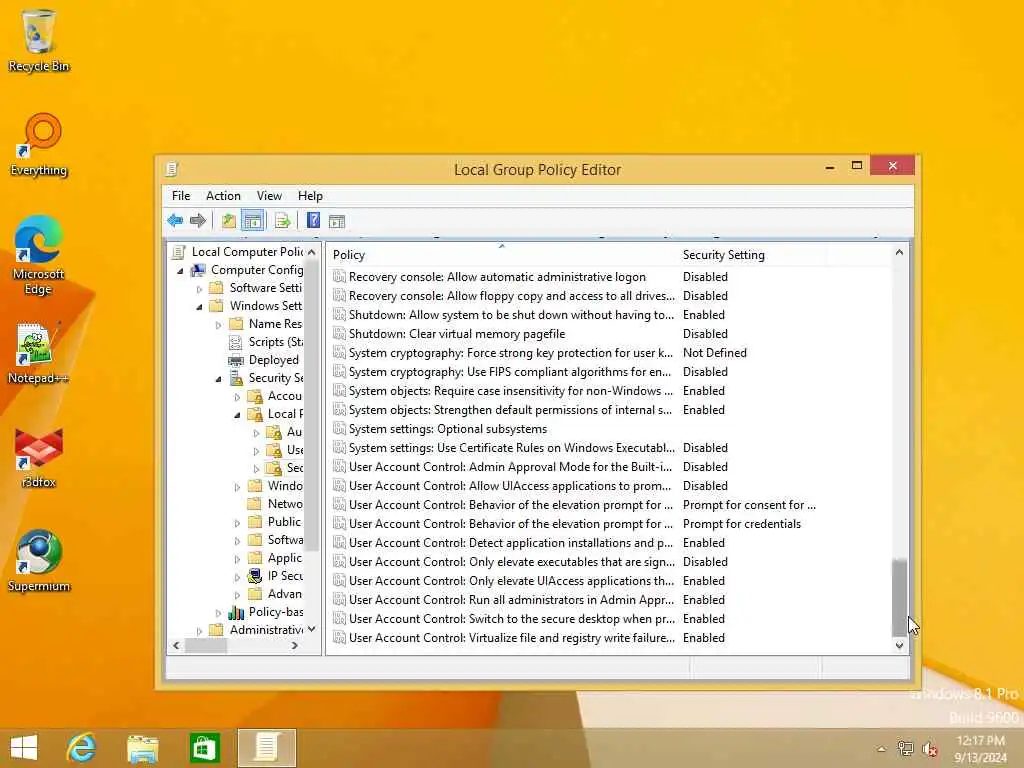The height and width of the screenshot is (768, 1024).
Task: Expand the Account Policies tree node
Action: pos(238,397)
